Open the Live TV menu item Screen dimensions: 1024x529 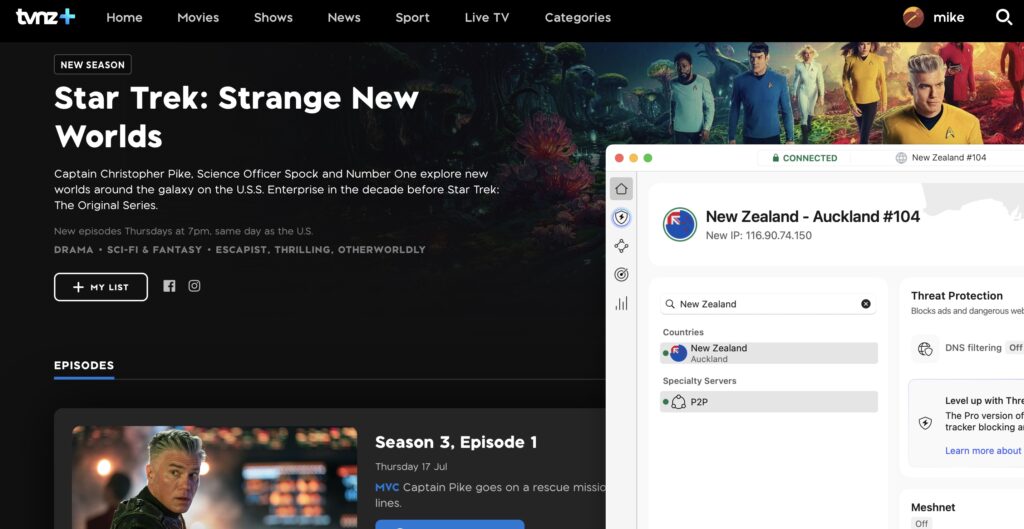(x=487, y=18)
